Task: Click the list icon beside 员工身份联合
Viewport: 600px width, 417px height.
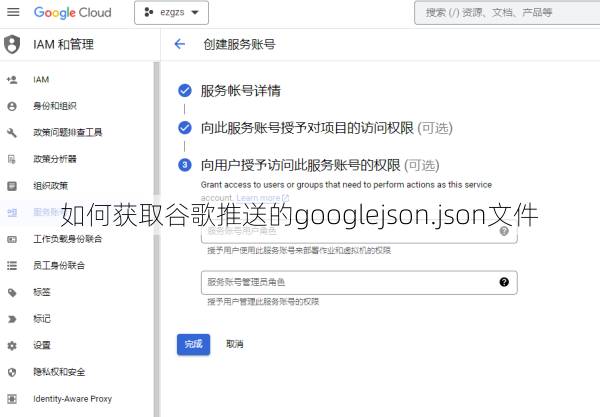Action: (12, 266)
